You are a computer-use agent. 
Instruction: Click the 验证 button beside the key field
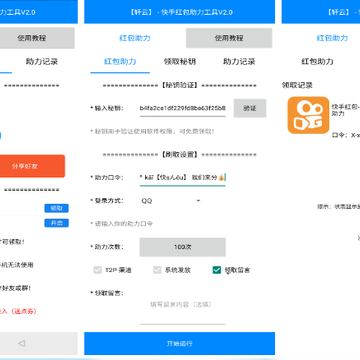250,108
